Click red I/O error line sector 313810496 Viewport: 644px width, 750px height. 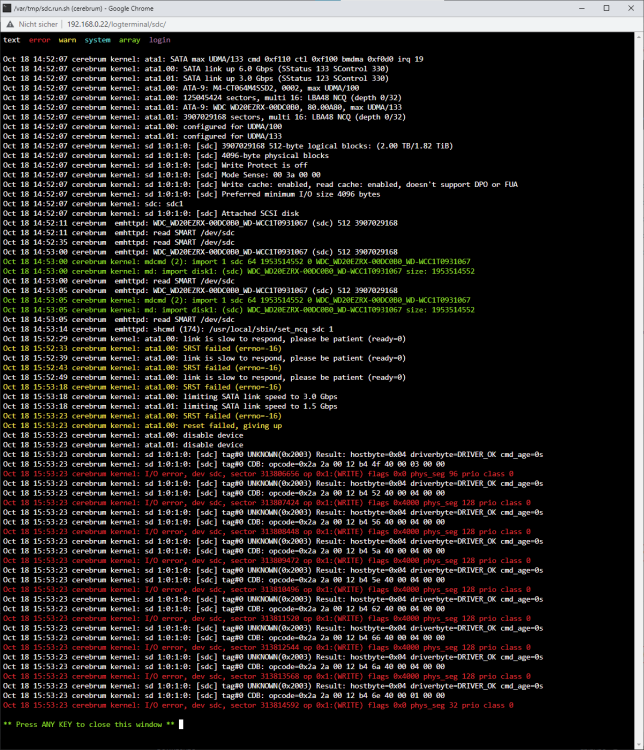click(x=266, y=589)
